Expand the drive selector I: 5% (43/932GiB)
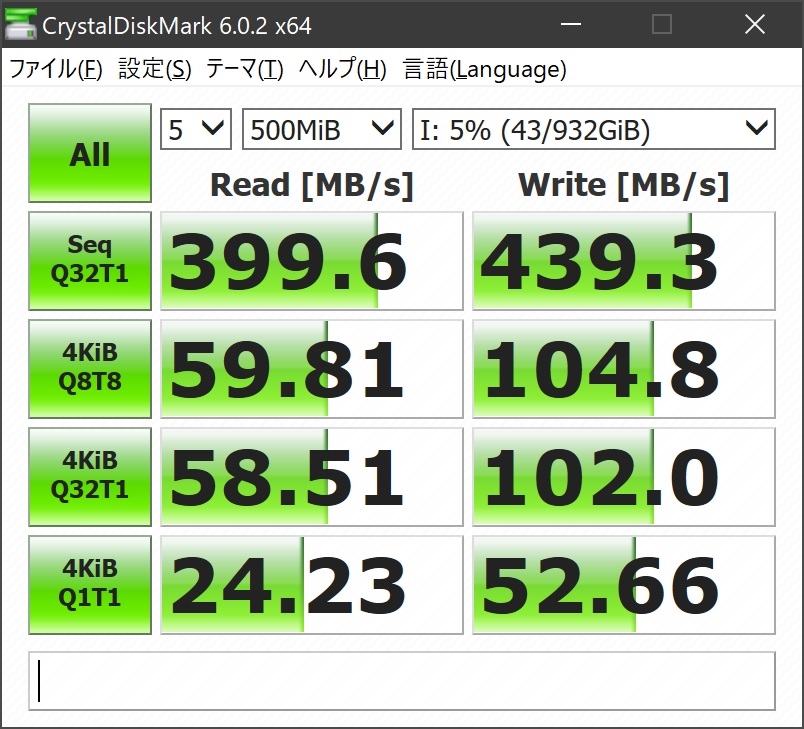Screen dimensions: 804x729 [x=594, y=129]
